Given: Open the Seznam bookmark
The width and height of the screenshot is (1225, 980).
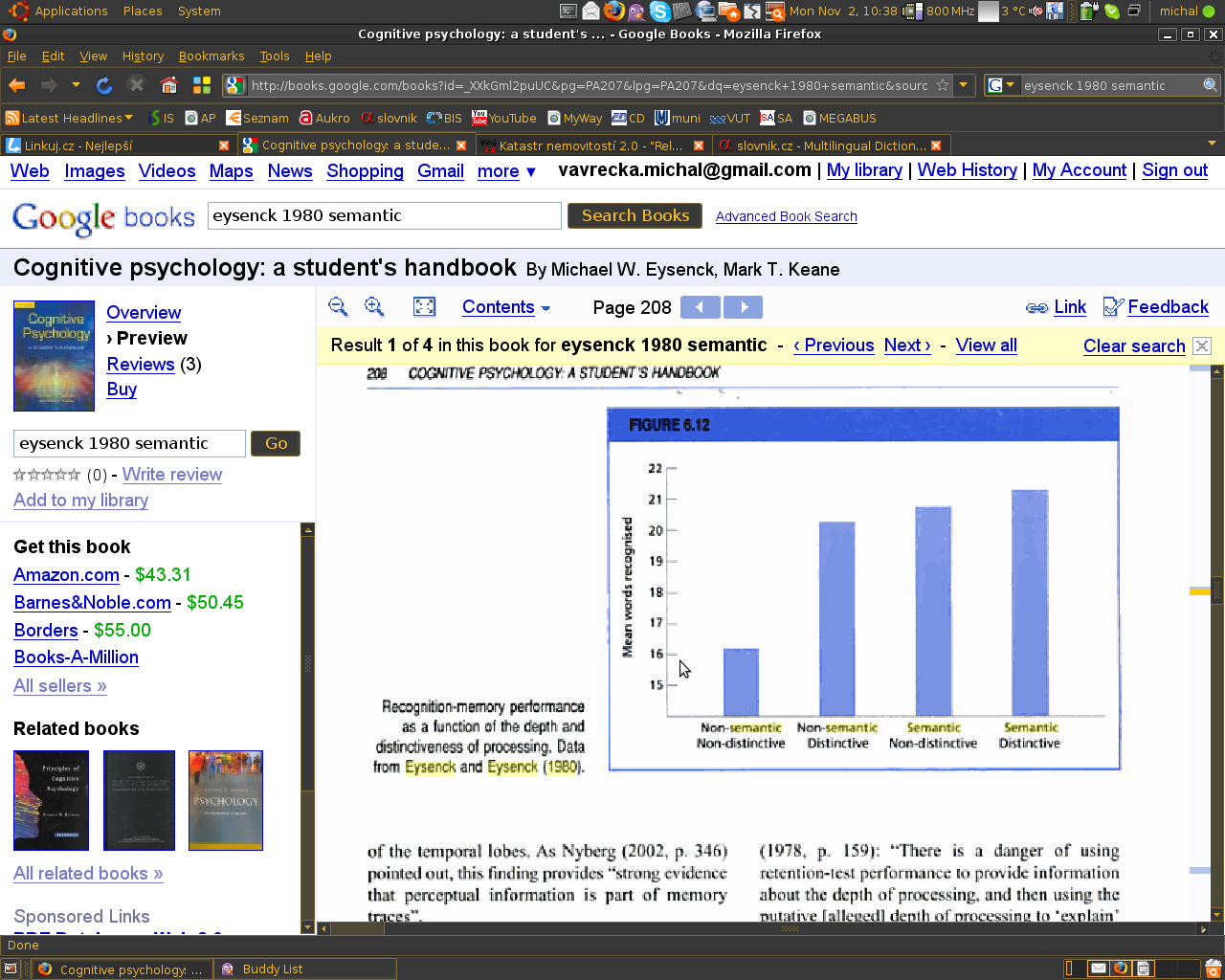Looking at the screenshot, I should pos(257,118).
